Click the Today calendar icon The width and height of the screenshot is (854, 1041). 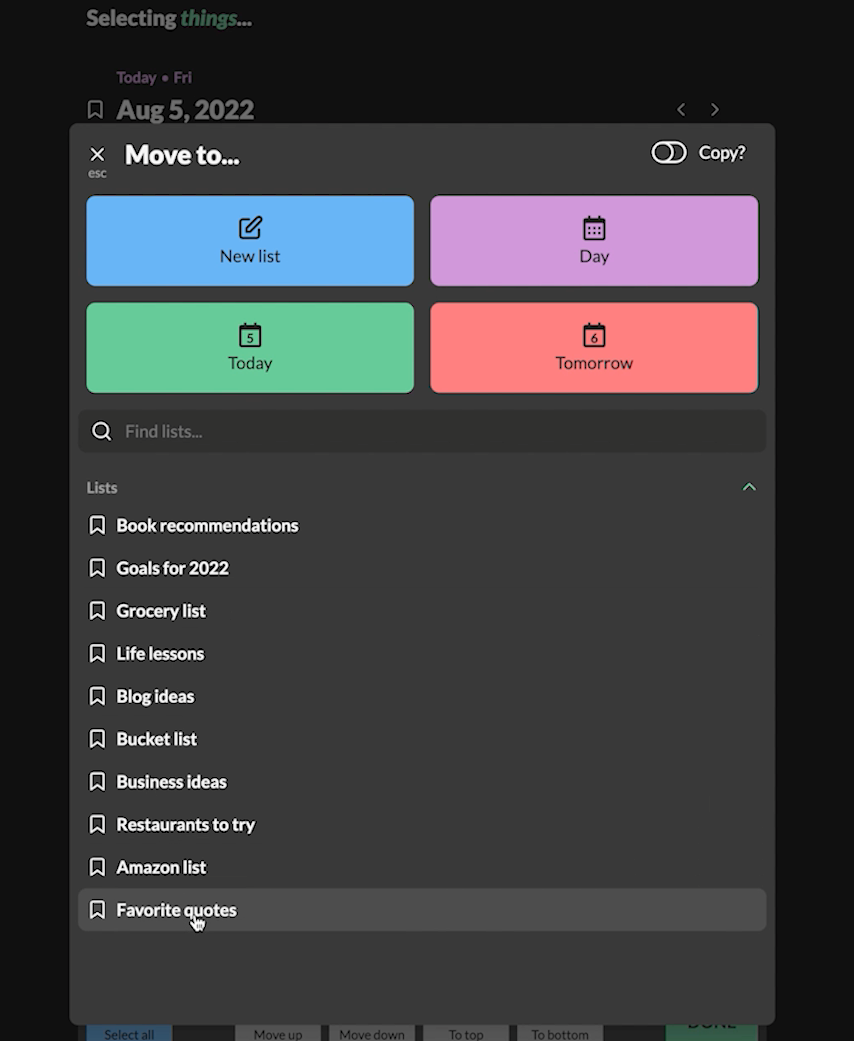(x=250, y=335)
